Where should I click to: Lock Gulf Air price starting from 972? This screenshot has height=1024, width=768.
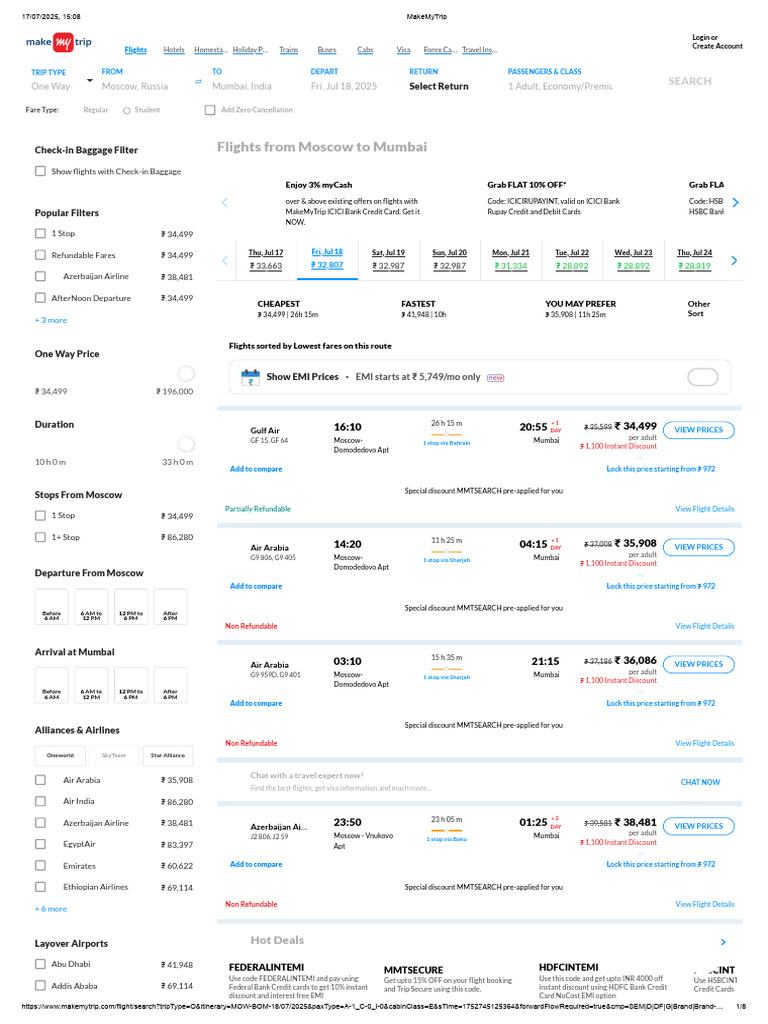pyautogui.click(x=660, y=469)
